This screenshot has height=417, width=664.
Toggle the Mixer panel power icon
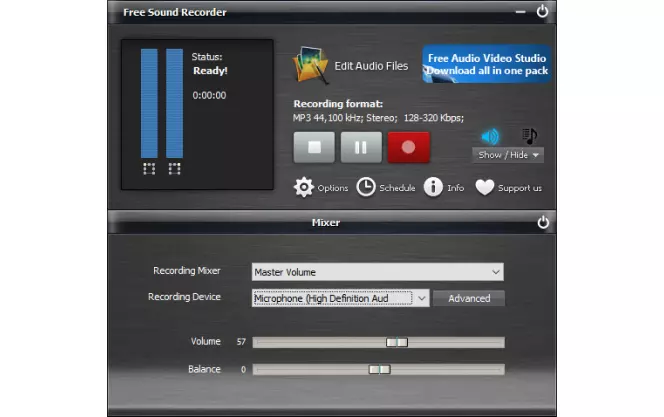point(543,222)
